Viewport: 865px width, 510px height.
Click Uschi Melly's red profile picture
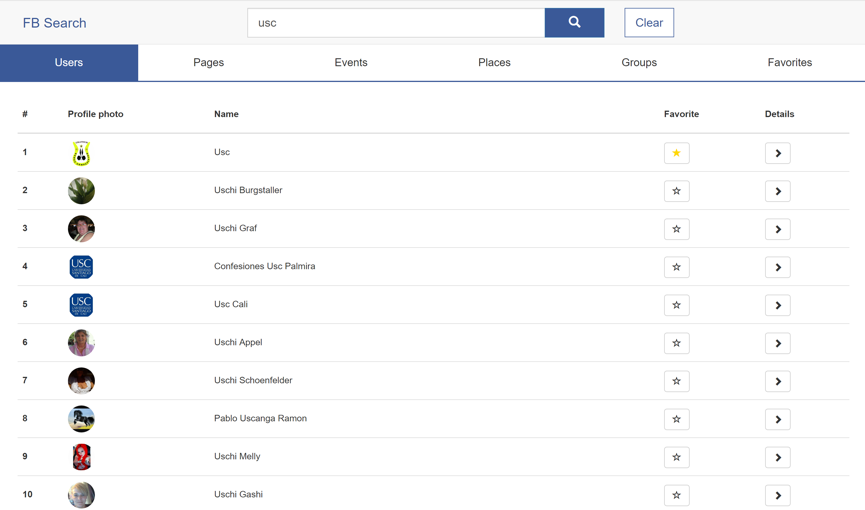point(81,457)
